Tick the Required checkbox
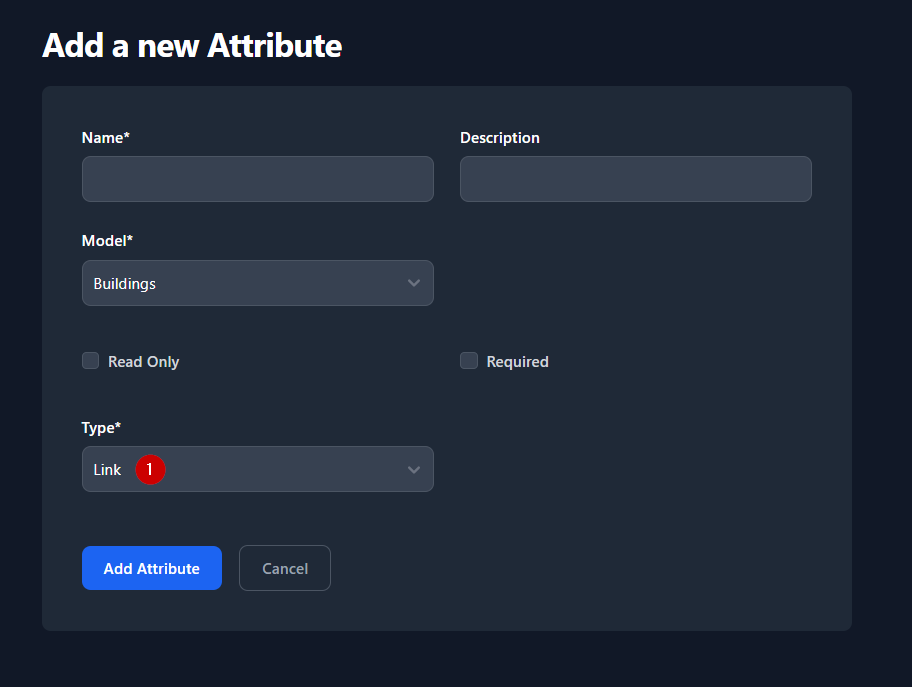This screenshot has width=912, height=687. pos(469,361)
